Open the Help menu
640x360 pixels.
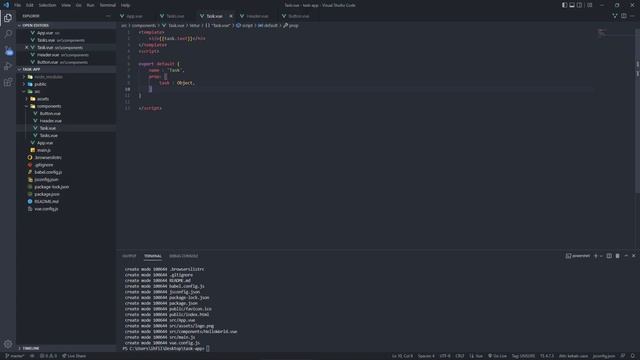click(125, 5)
